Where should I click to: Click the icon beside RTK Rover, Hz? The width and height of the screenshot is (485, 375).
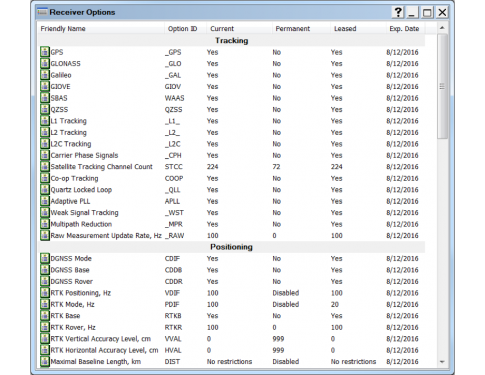[45, 327]
